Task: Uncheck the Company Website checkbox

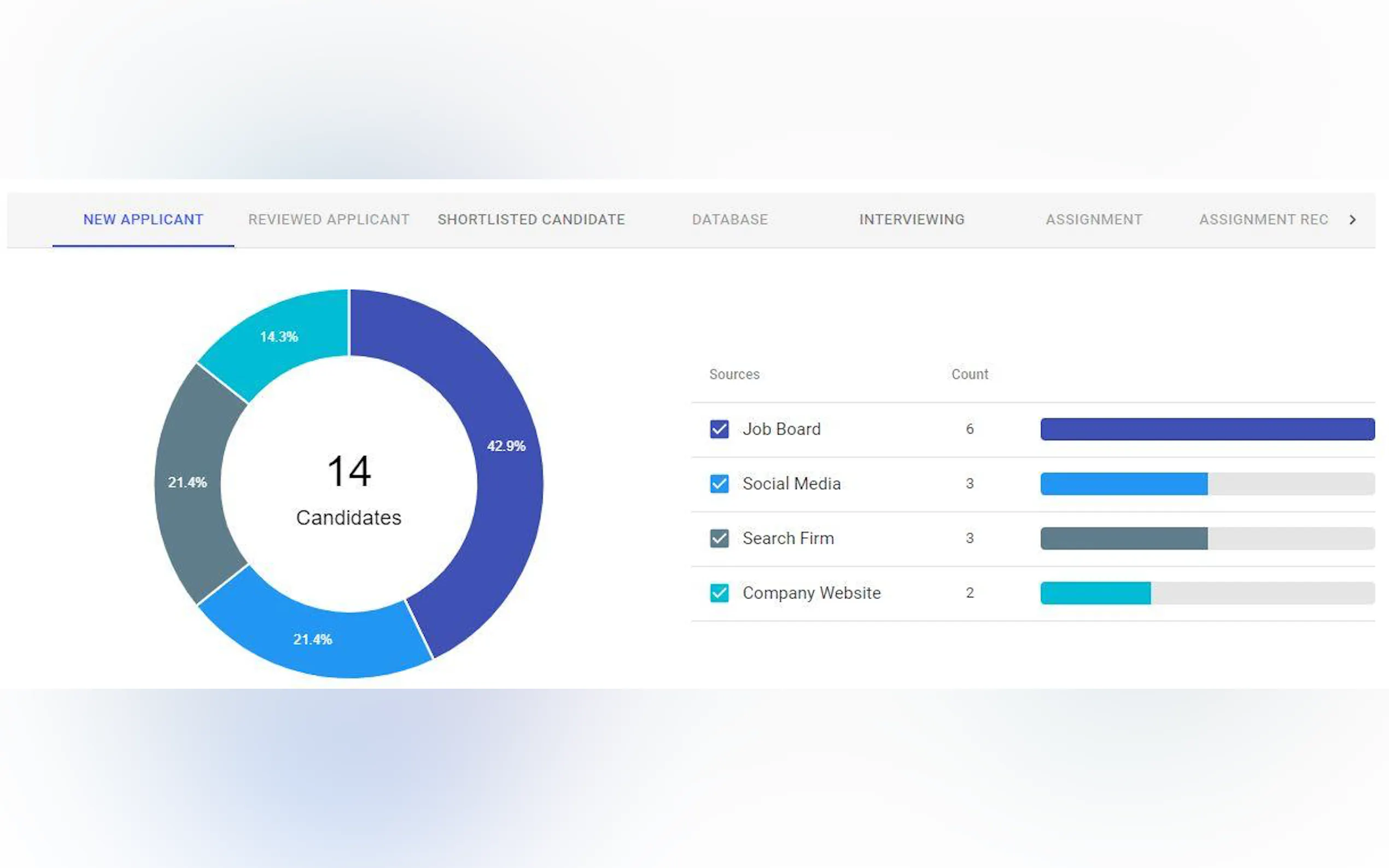Action: click(719, 593)
